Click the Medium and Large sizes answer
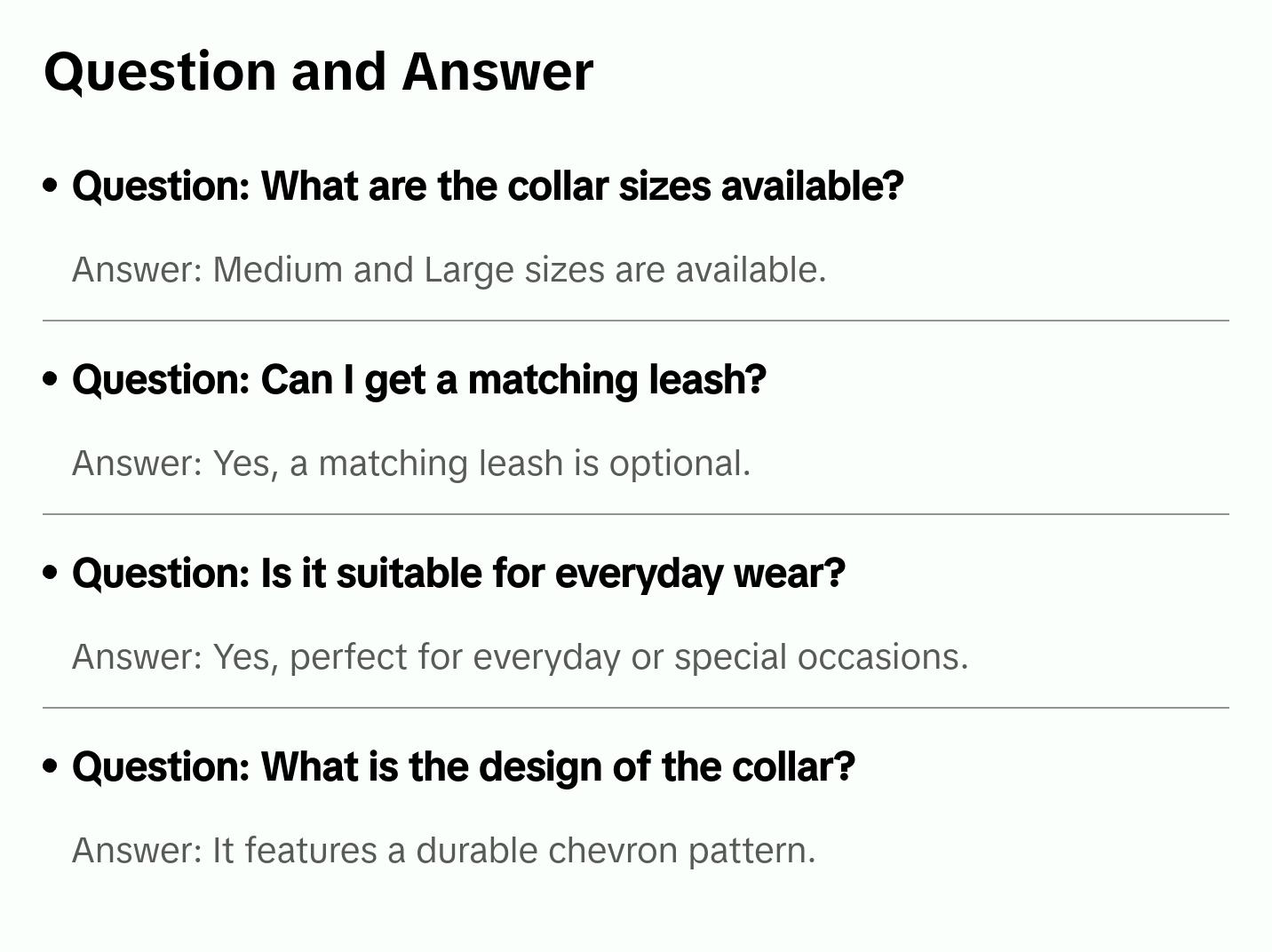Viewport: 1272px width, 952px height. (x=449, y=270)
